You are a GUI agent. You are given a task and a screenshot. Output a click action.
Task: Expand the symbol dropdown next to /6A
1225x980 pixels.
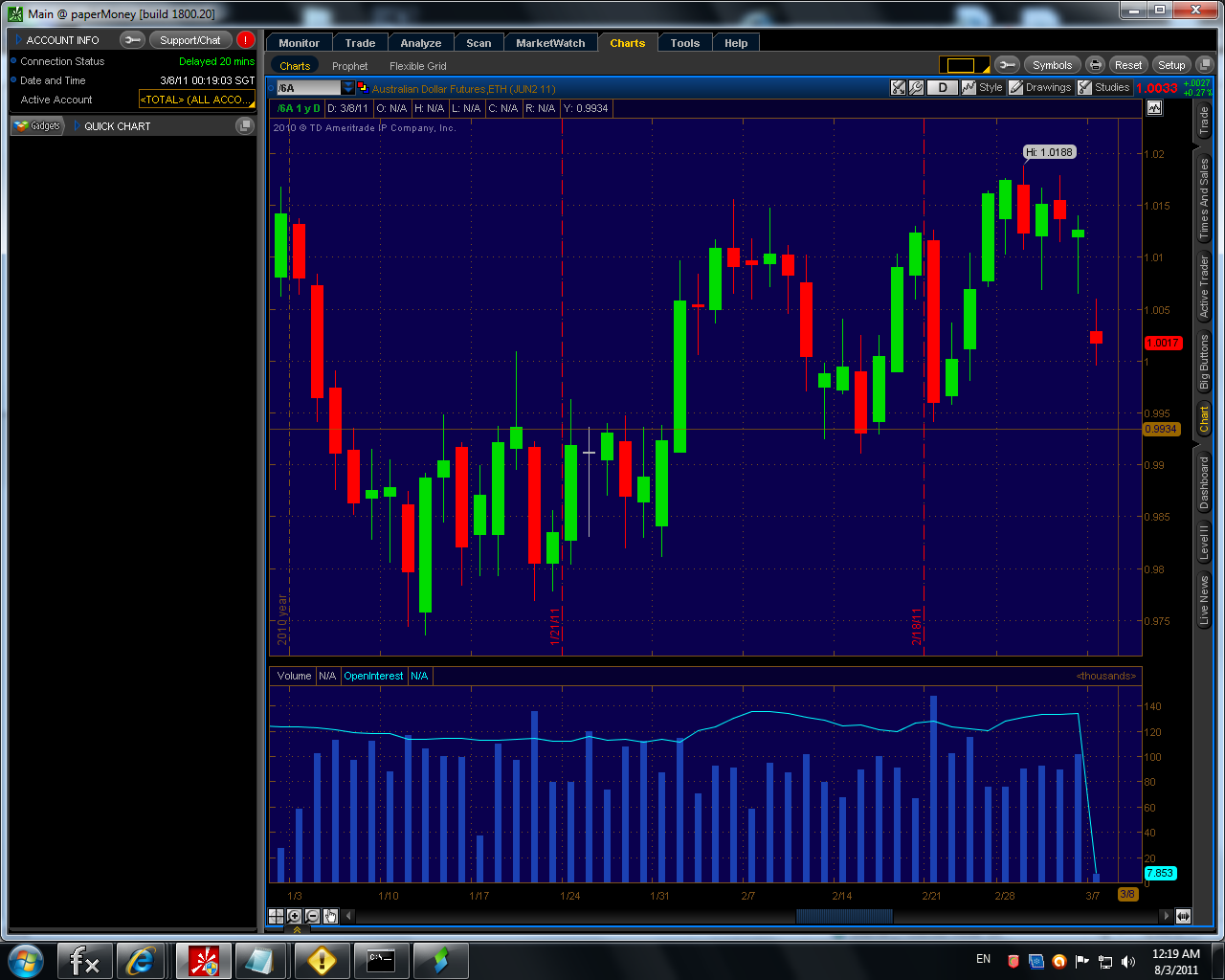pyautogui.click(x=348, y=87)
